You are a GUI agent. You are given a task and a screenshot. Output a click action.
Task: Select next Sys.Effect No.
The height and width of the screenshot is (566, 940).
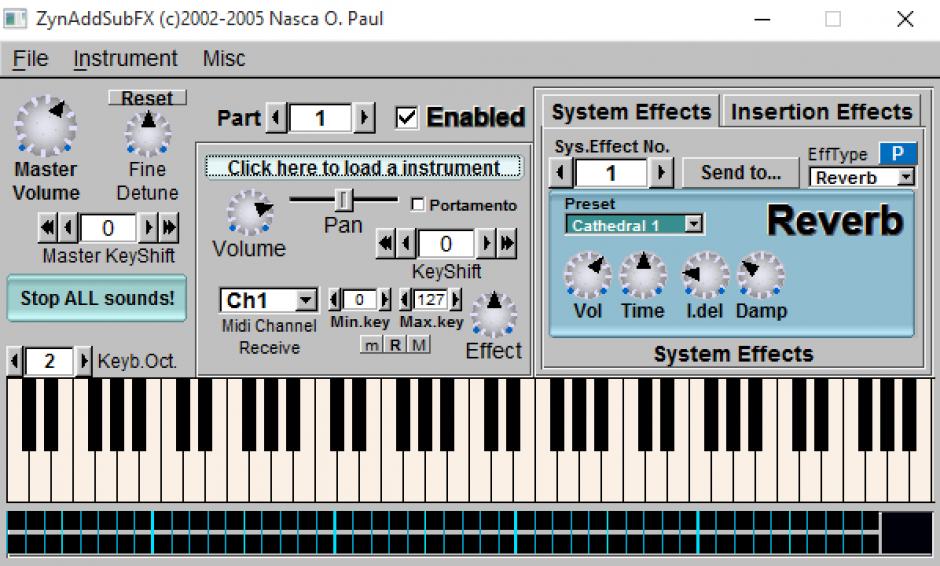[661, 173]
